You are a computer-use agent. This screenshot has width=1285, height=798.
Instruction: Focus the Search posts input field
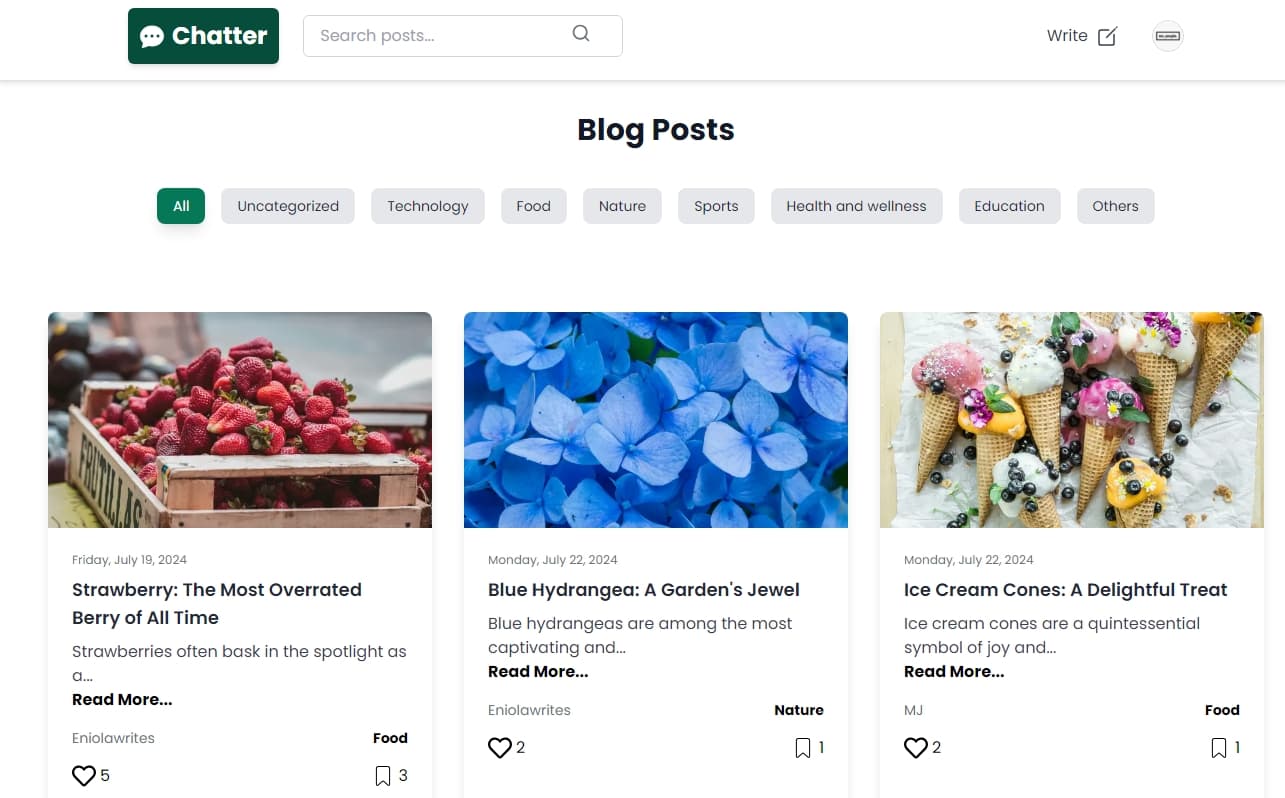[463, 36]
